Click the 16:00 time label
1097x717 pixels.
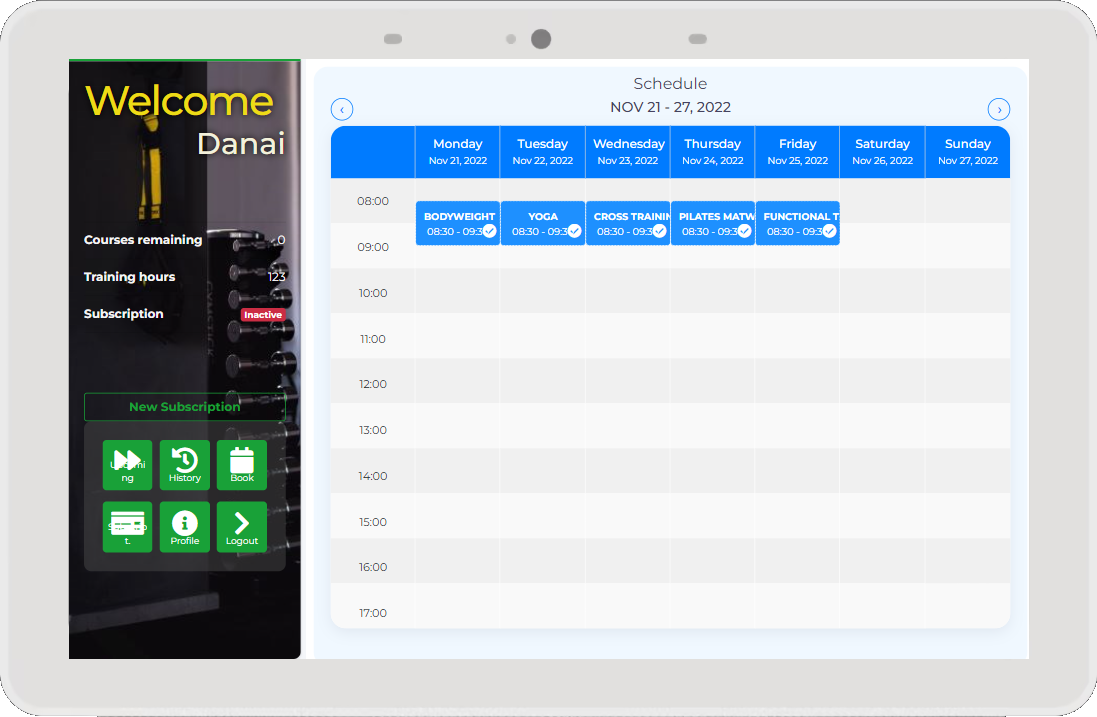coord(373,567)
